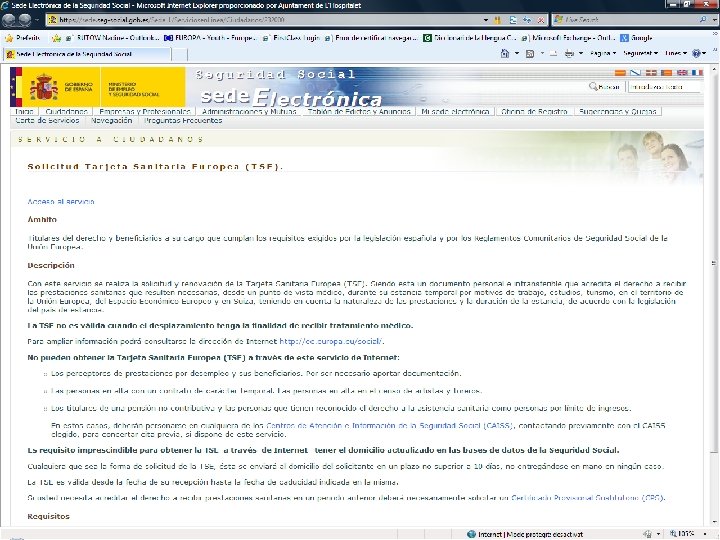The height and width of the screenshot is (540, 720).
Task: Click the page vertical scrollbar down arrow
Action: [714, 522]
